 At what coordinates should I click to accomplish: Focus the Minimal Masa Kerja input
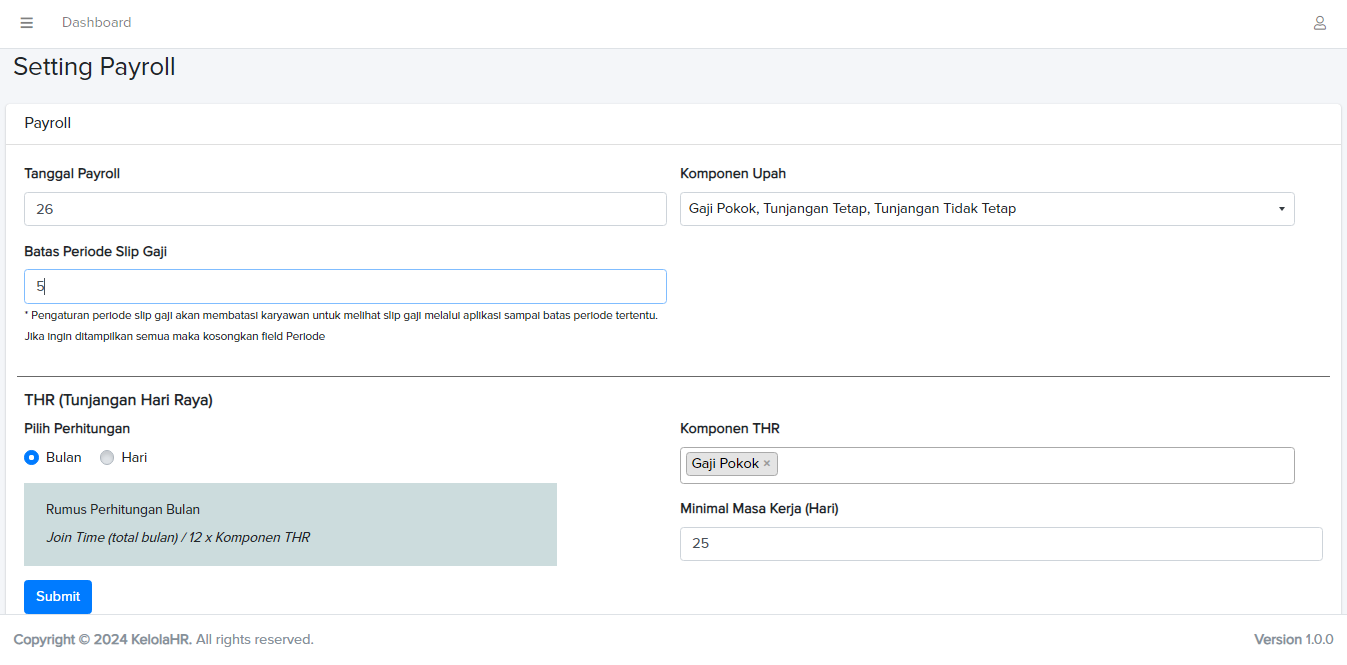click(x=1000, y=544)
